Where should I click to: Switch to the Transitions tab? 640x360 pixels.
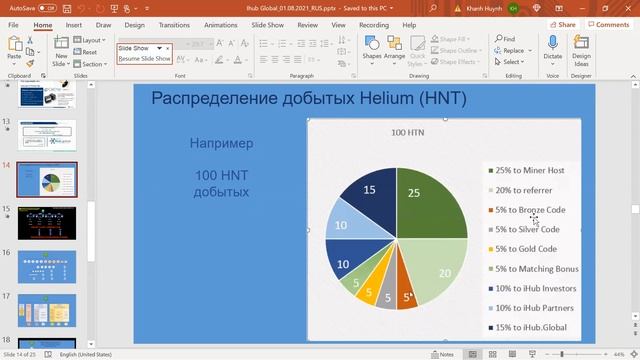click(x=174, y=25)
